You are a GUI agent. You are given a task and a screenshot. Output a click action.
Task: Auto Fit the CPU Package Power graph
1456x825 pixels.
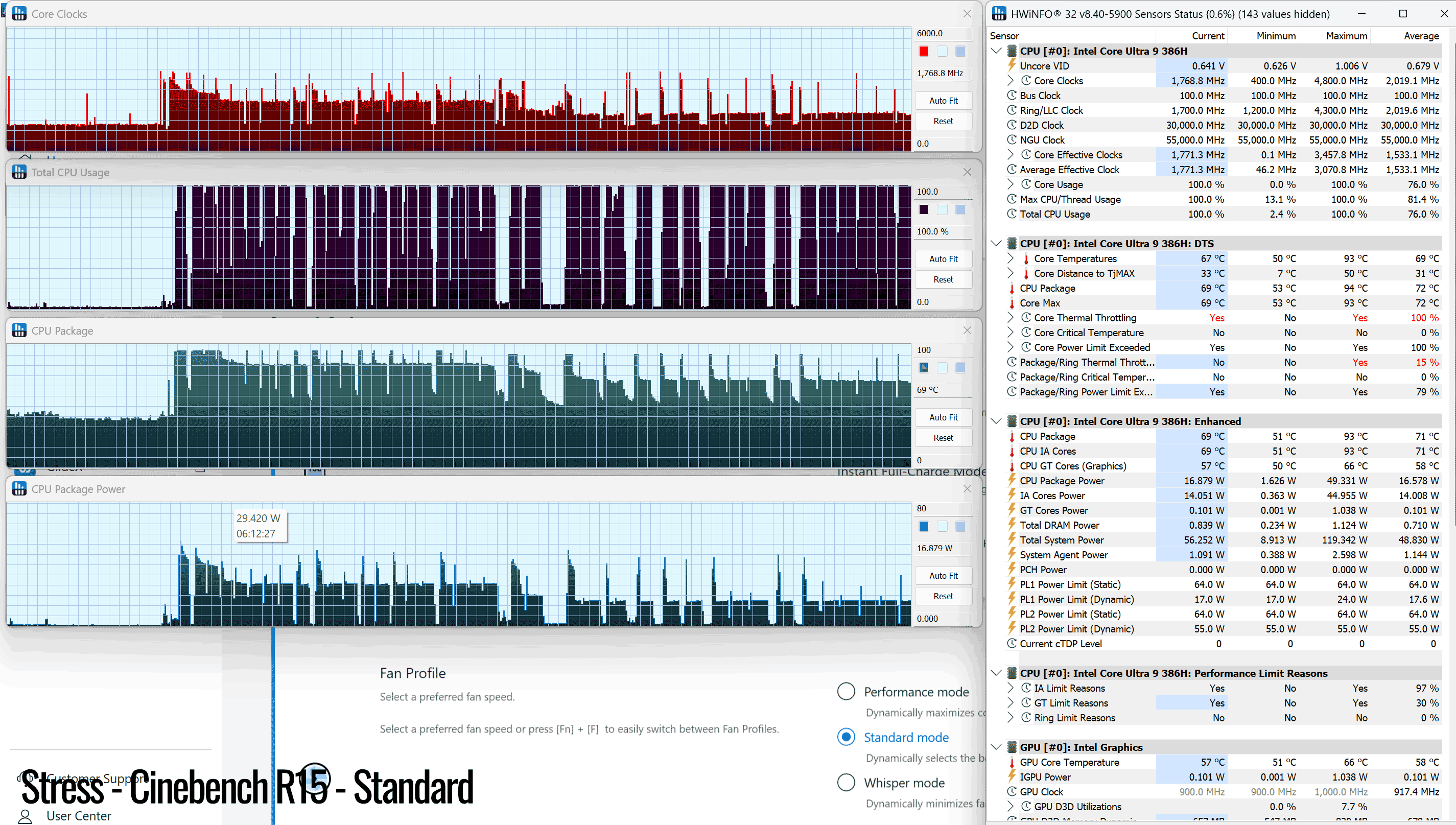(x=943, y=576)
